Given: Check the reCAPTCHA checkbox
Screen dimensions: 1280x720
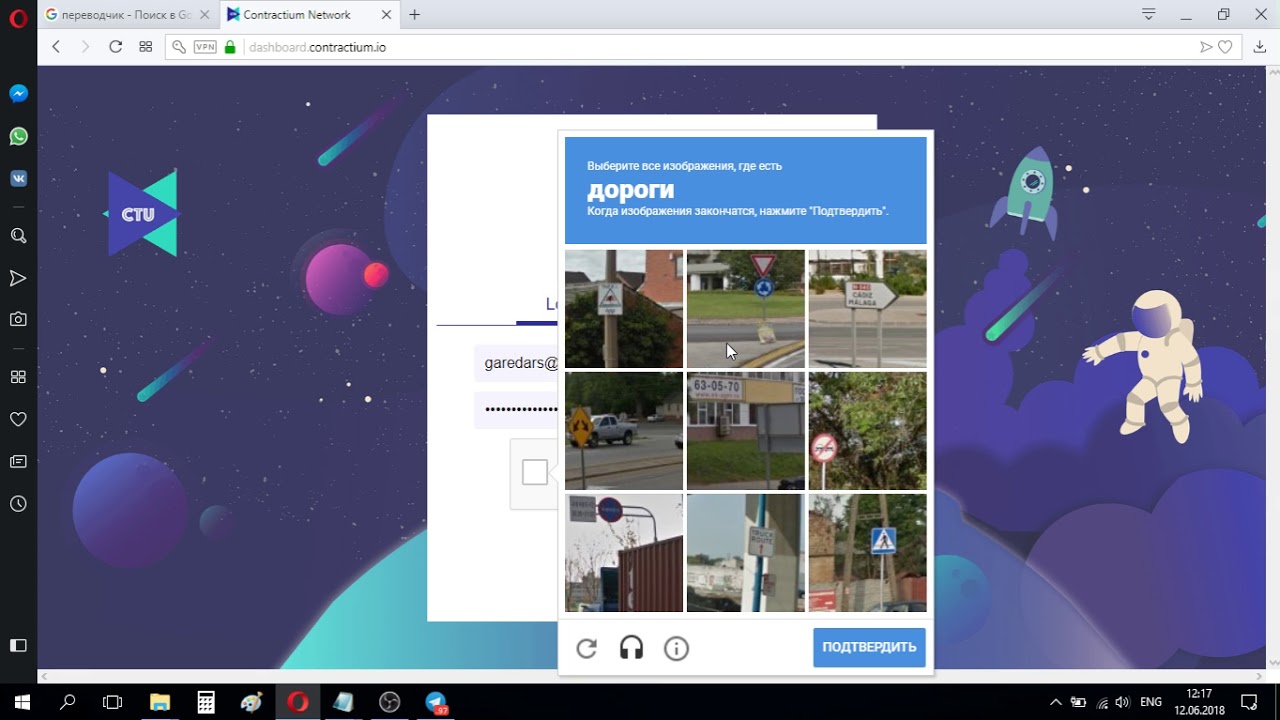Looking at the screenshot, I should click(535, 472).
